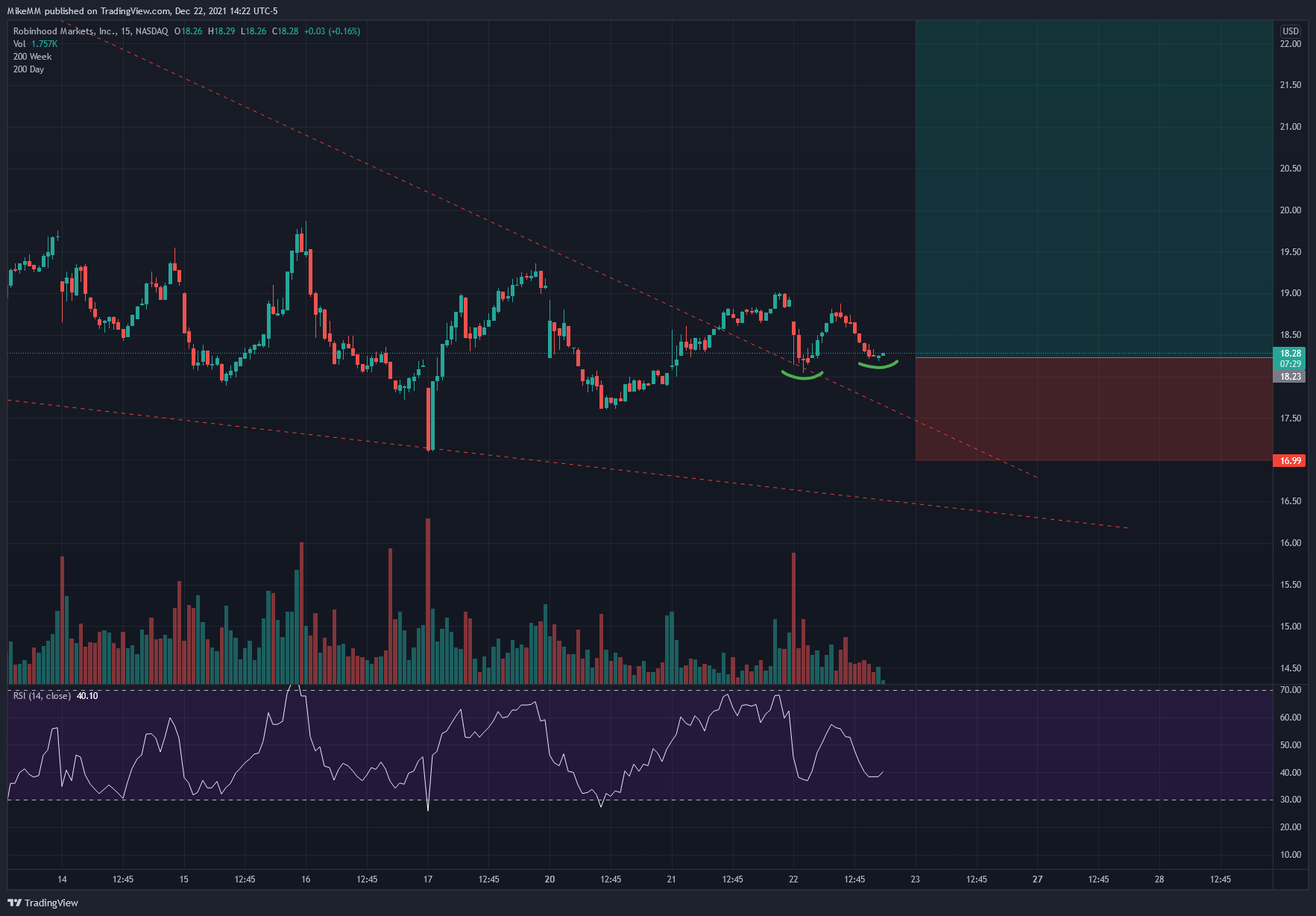Image resolution: width=1316 pixels, height=916 pixels.
Task: Click the USD currency label on price axis
Action: (1290, 31)
